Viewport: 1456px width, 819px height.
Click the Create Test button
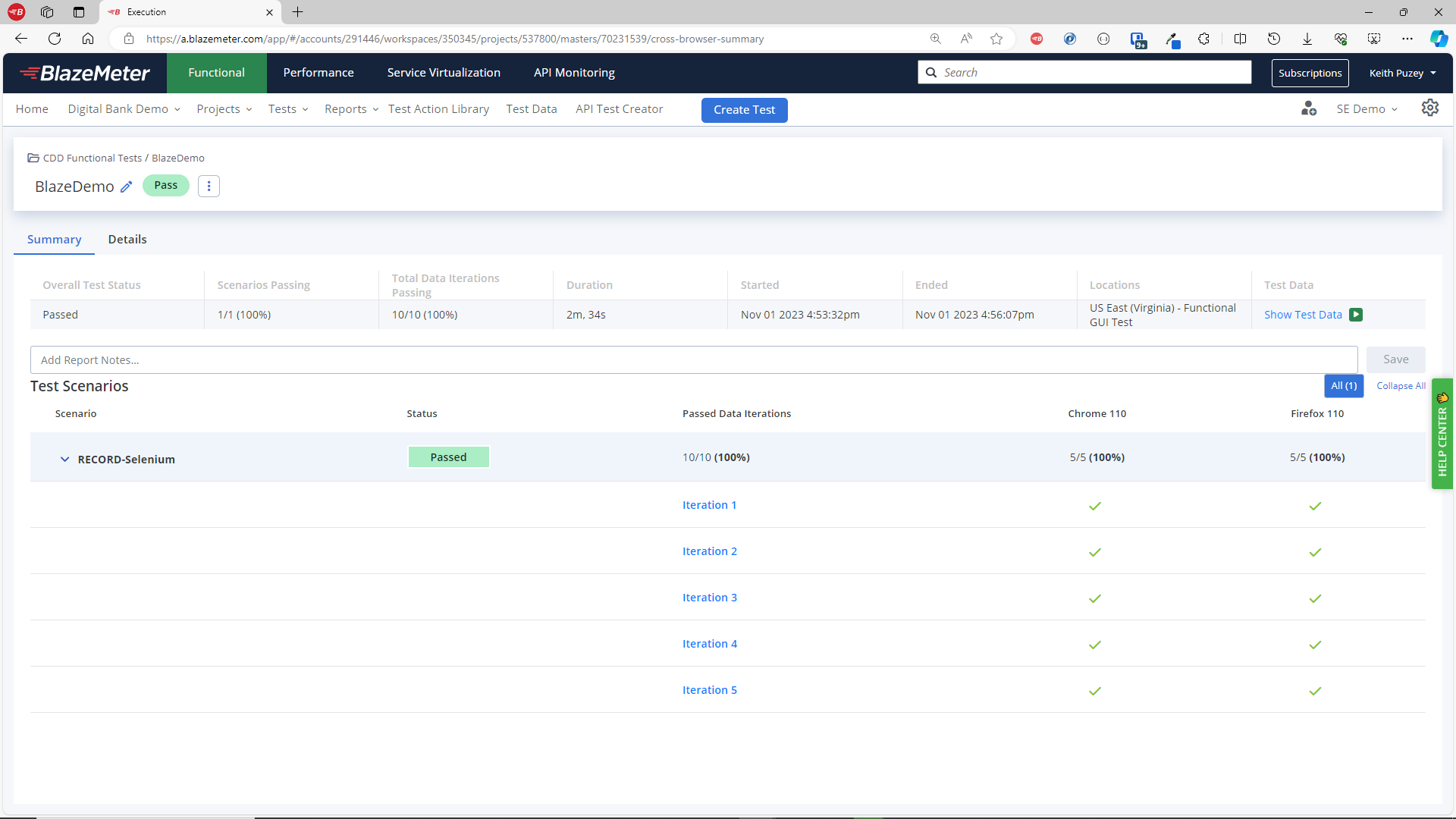pyautogui.click(x=744, y=110)
